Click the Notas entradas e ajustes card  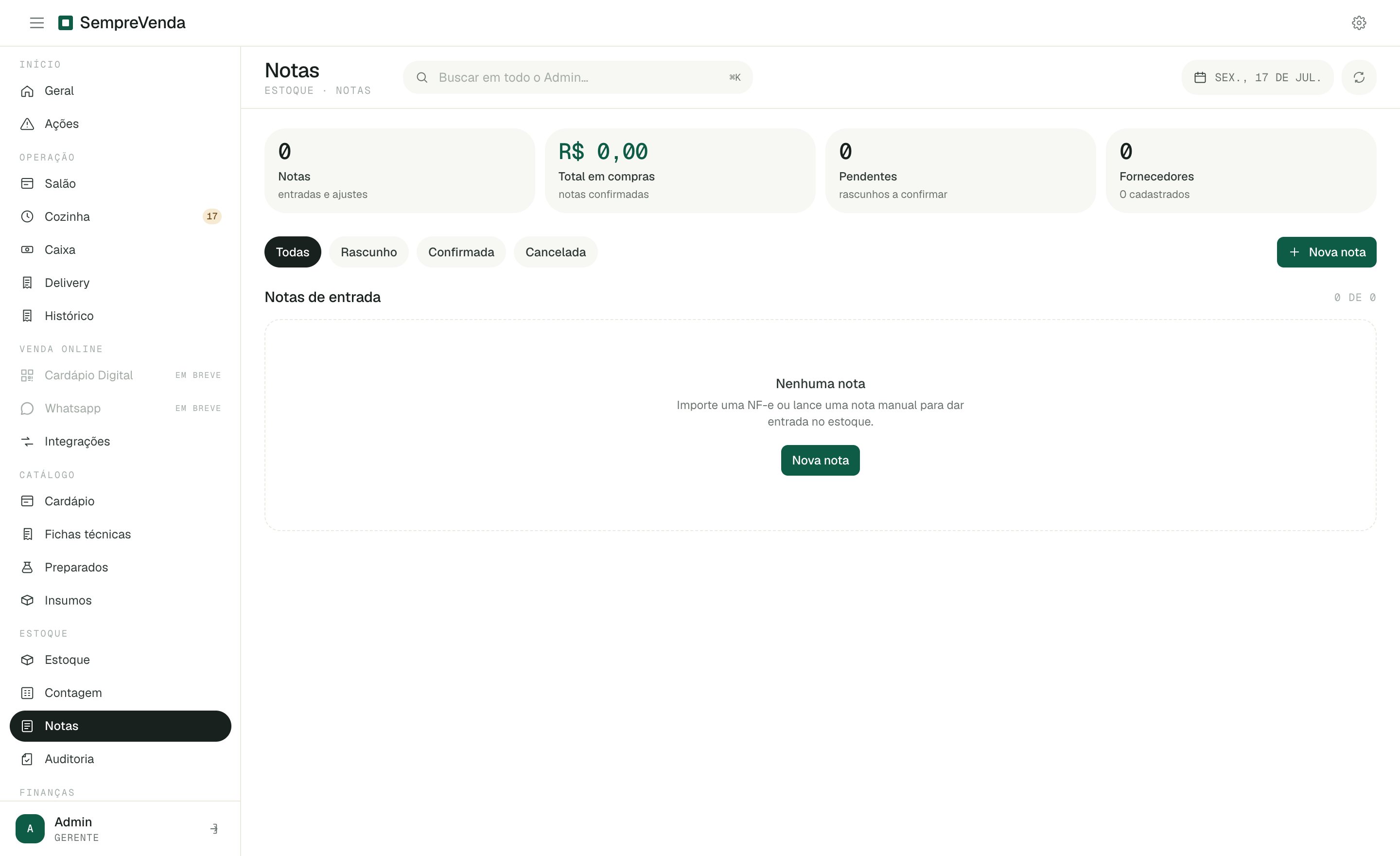(x=400, y=171)
